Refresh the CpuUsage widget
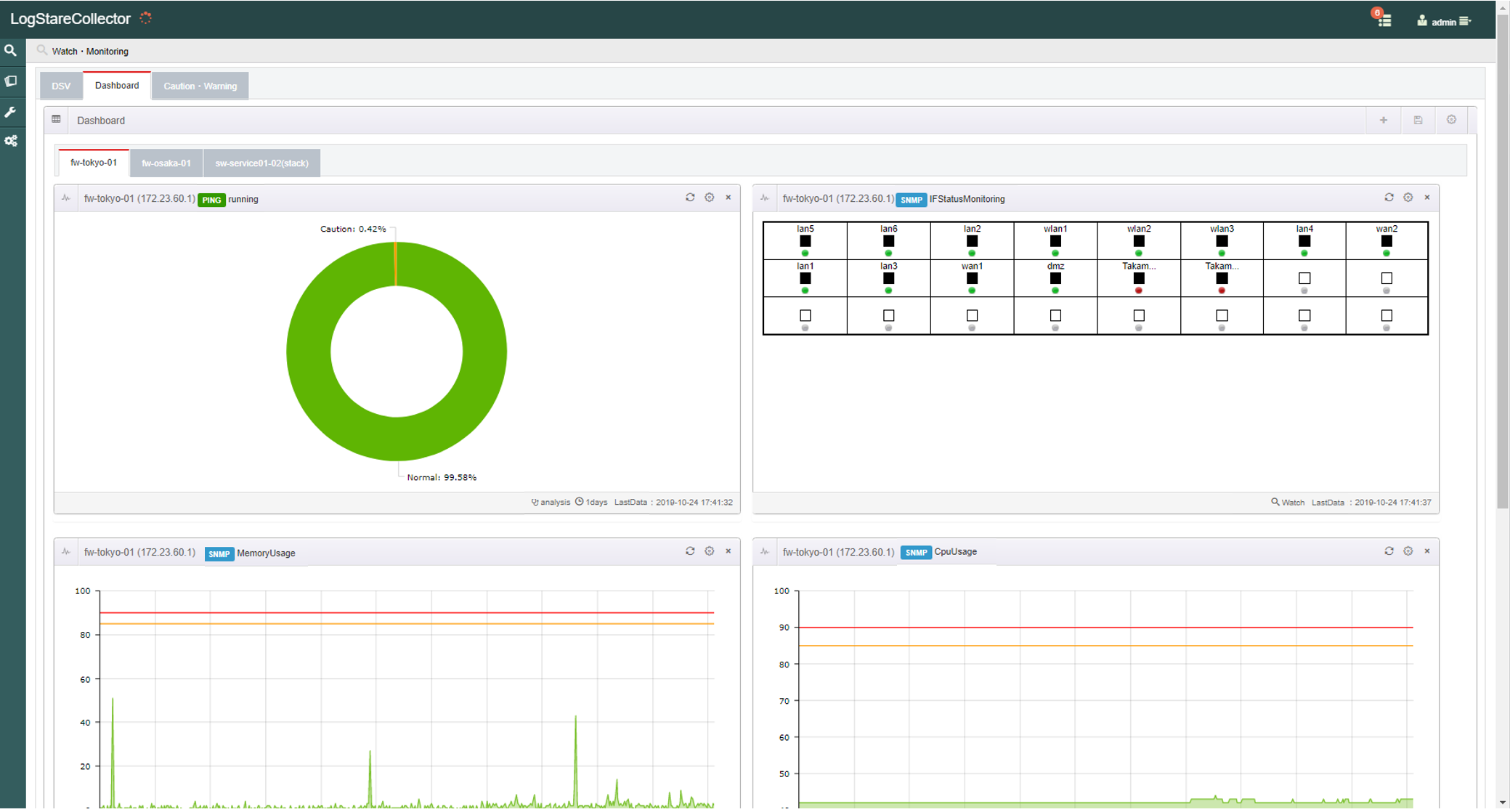This screenshot has width=1510, height=812. pos(1389,551)
